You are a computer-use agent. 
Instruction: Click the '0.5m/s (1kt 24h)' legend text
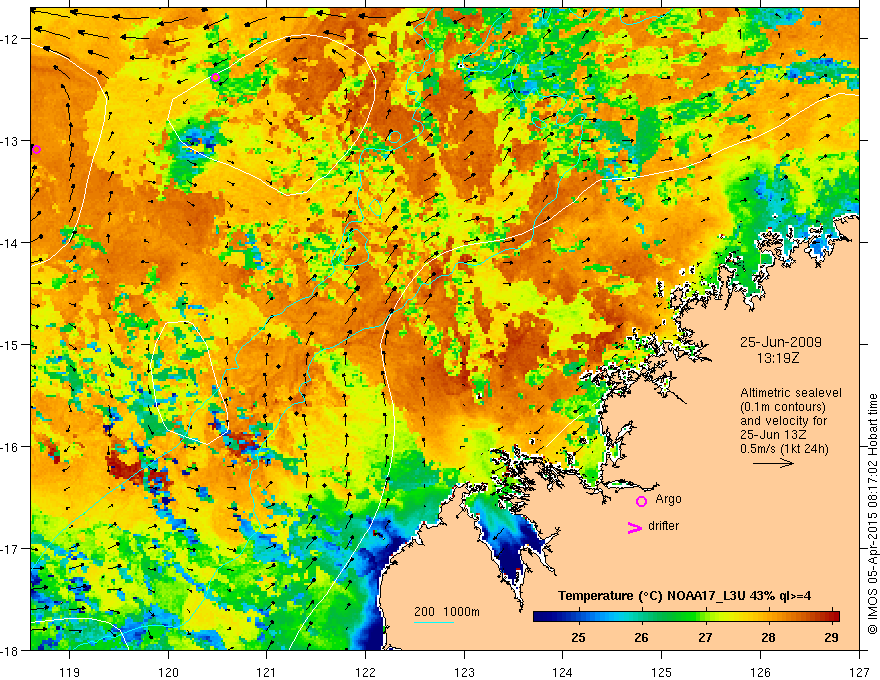click(784, 449)
